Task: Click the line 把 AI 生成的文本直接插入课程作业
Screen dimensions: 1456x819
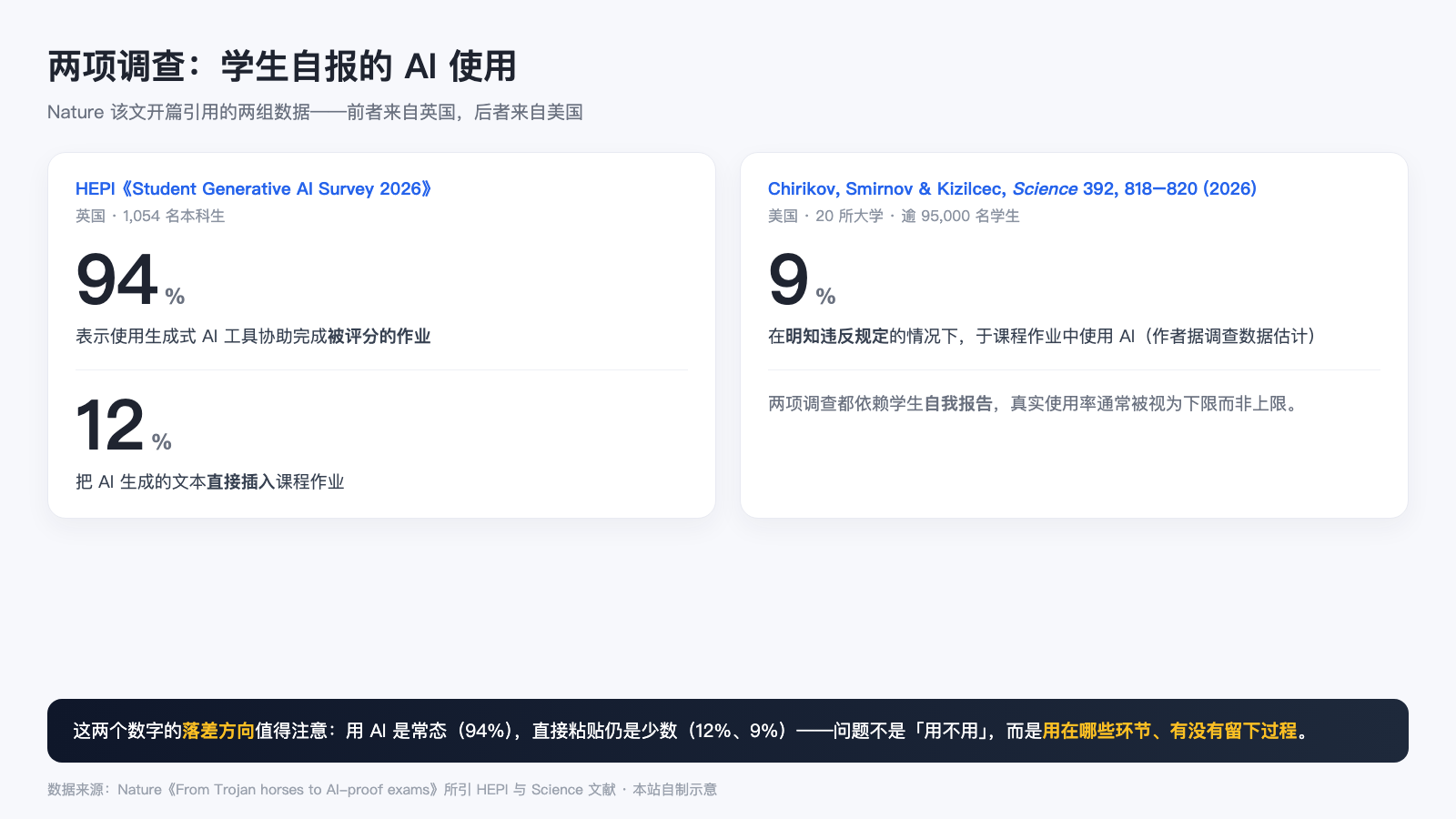Action: pos(210,481)
